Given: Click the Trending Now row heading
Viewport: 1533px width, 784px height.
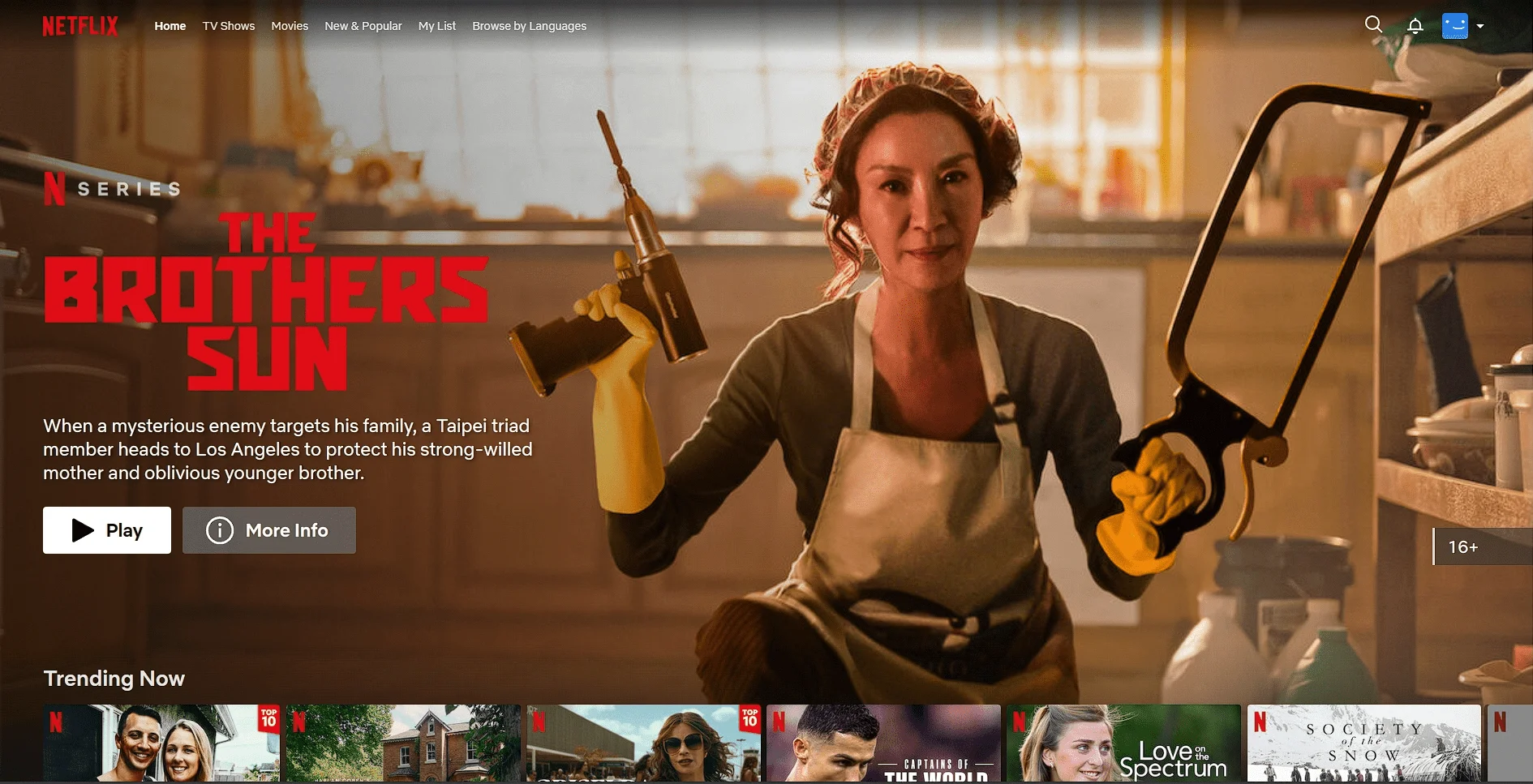Looking at the screenshot, I should 114,678.
